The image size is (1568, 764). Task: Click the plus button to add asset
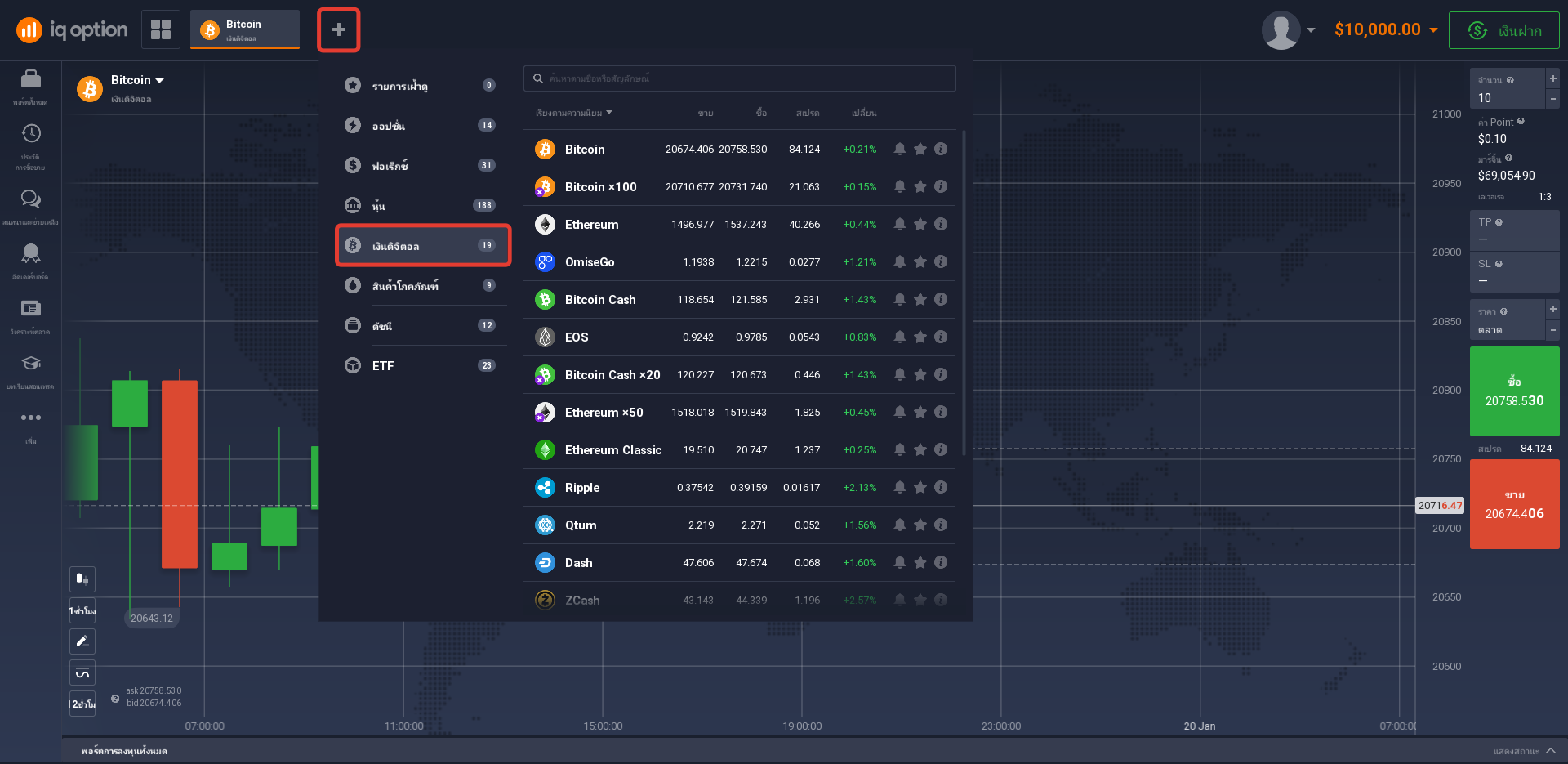pyautogui.click(x=339, y=30)
